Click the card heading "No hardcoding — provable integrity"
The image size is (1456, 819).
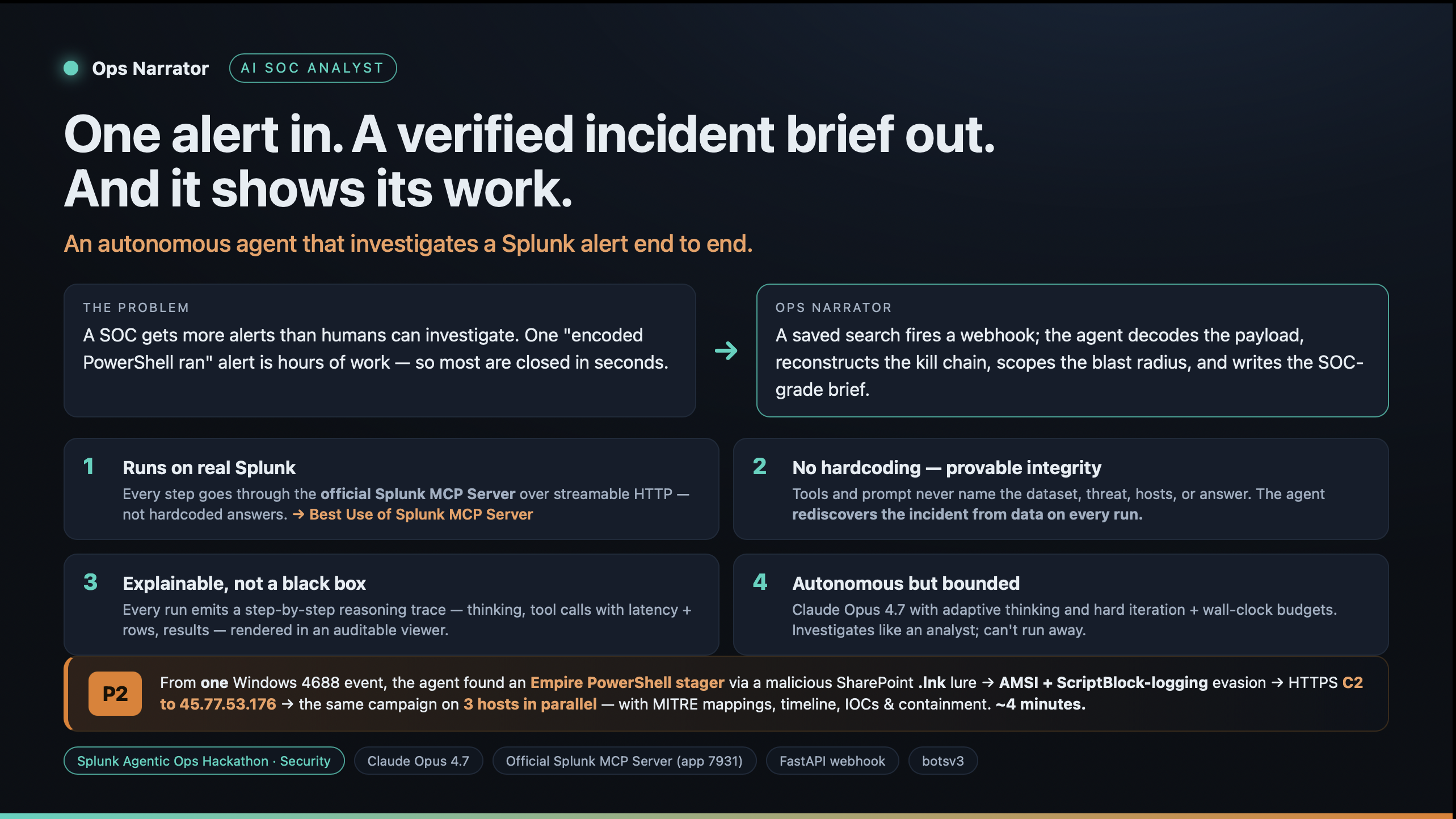tap(947, 468)
